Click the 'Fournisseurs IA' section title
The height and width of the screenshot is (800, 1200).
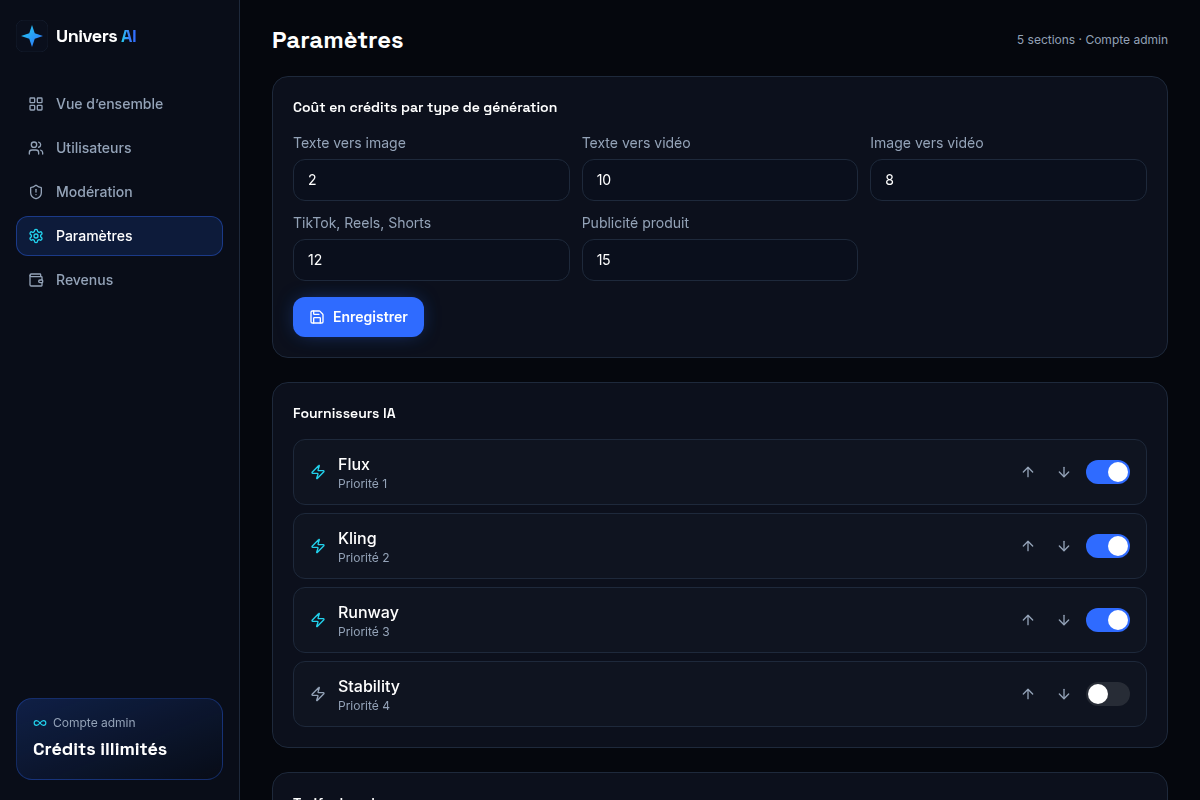344,413
